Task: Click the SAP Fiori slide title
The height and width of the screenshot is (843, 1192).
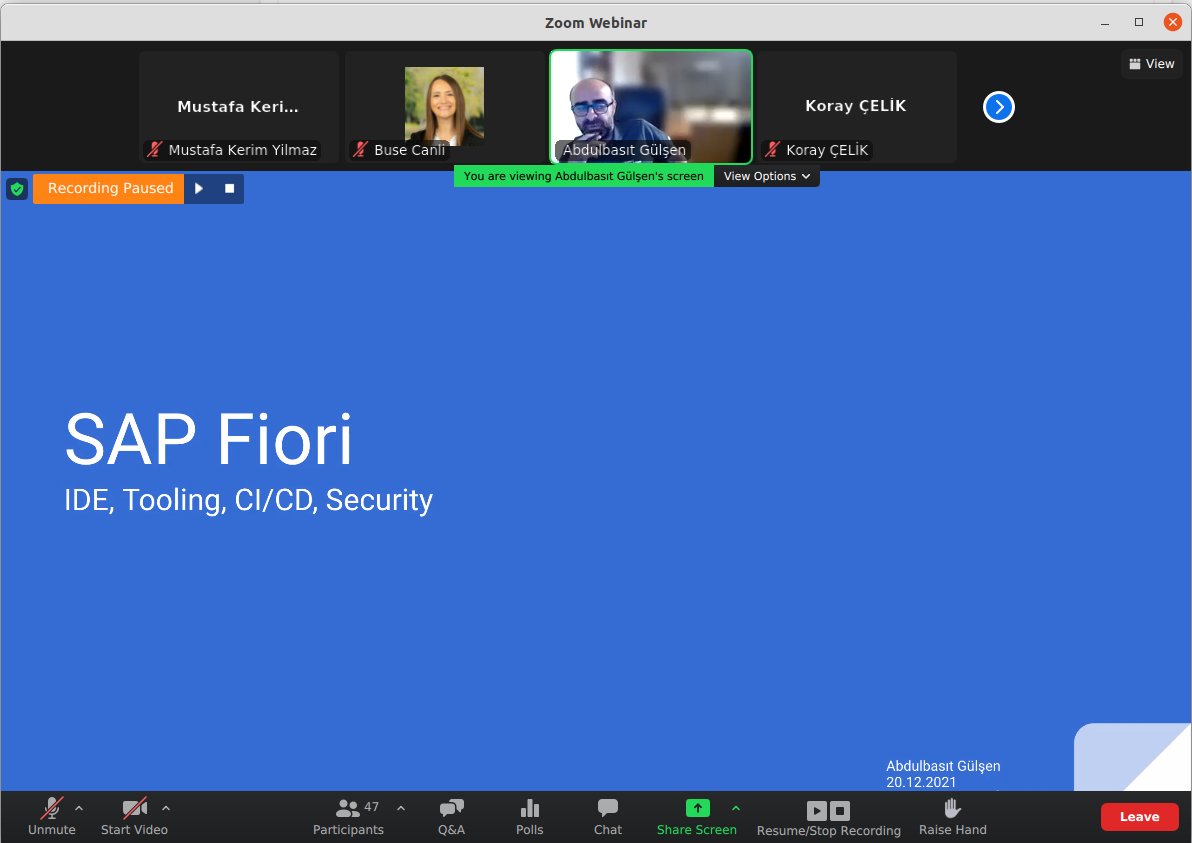Action: 209,440
